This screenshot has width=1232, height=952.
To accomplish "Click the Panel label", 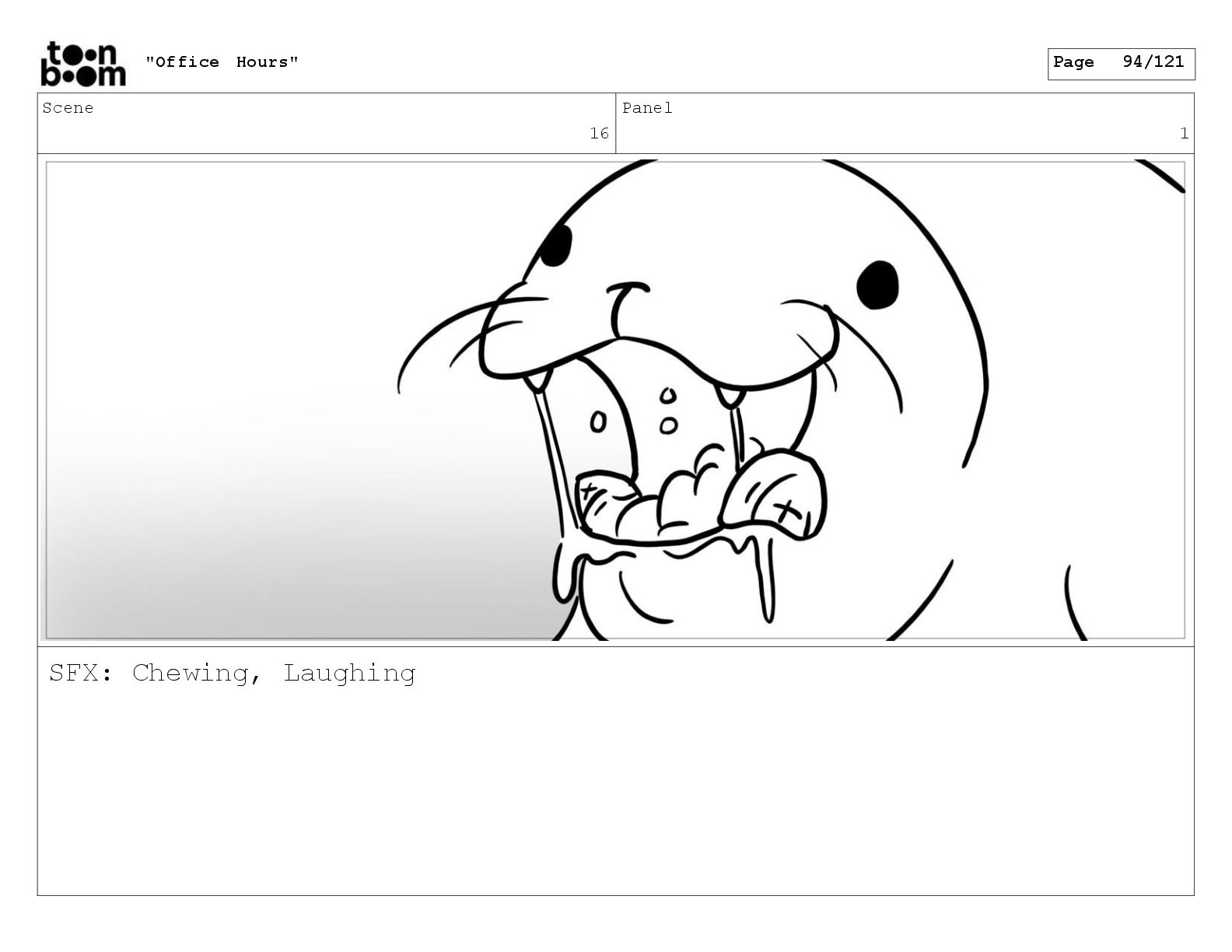I will click(647, 108).
